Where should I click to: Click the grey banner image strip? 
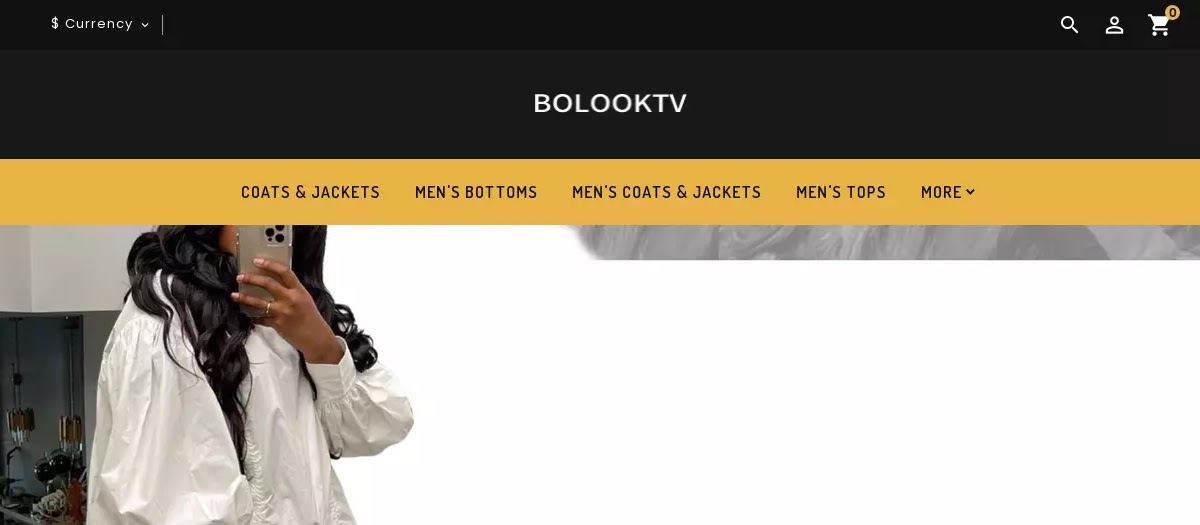pos(880,242)
